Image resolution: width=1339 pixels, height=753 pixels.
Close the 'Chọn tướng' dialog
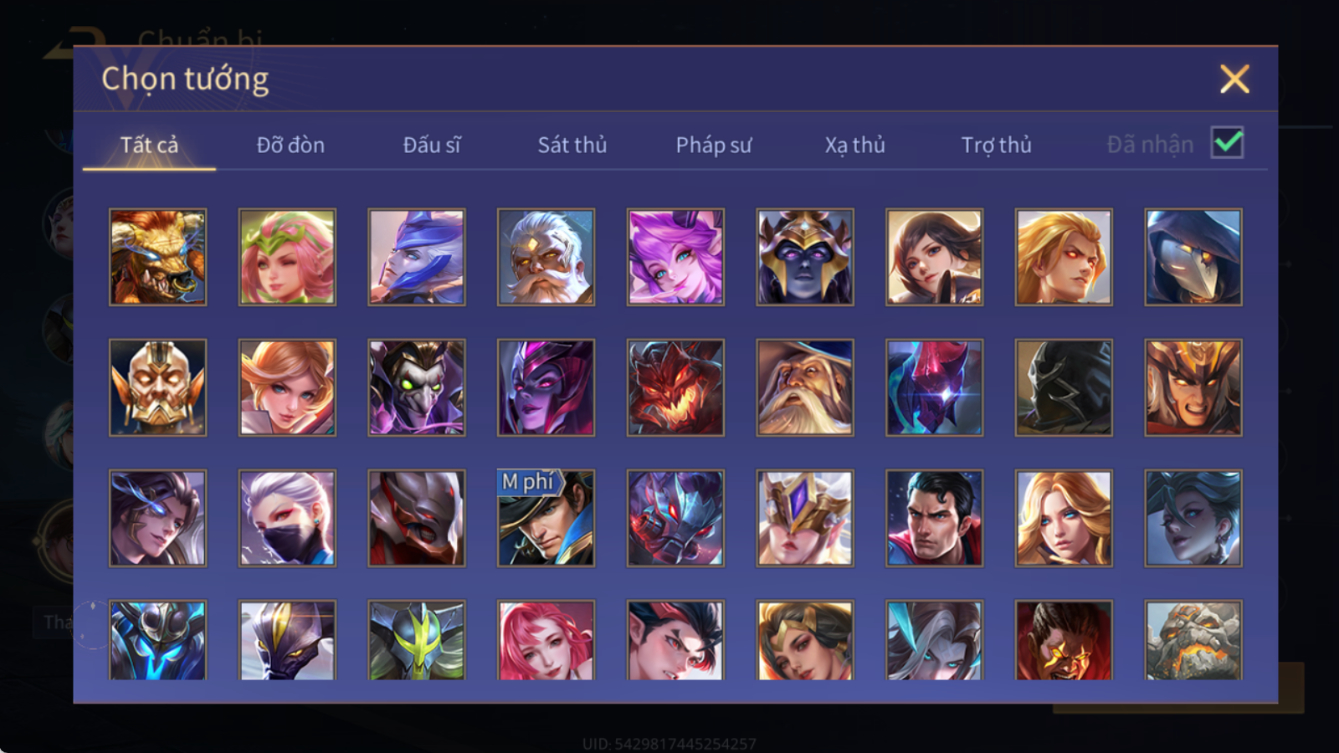[x=1234, y=79]
